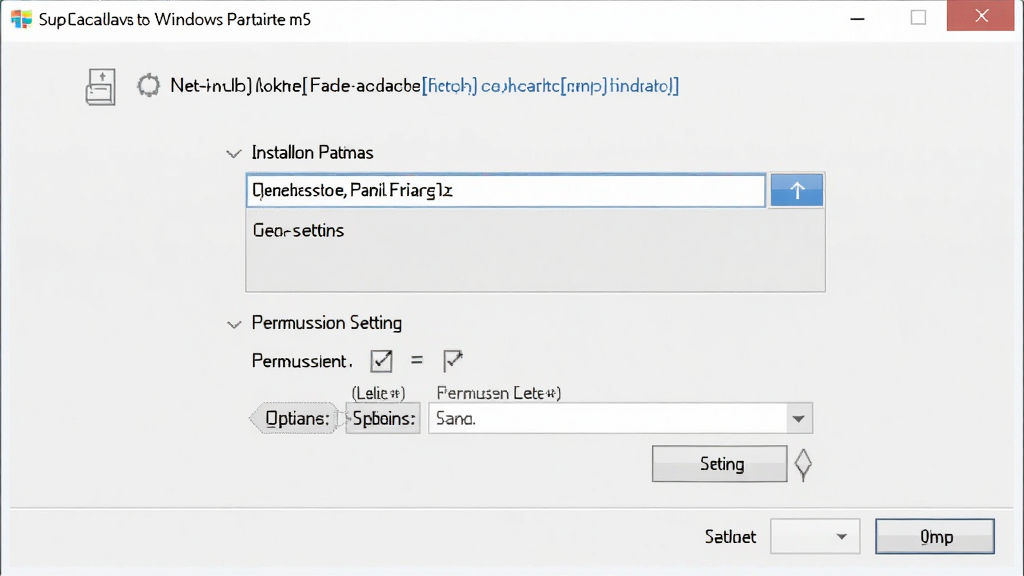Select the Spboins: tab
The height and width of the screenshot is (576, 1024).
383,419
